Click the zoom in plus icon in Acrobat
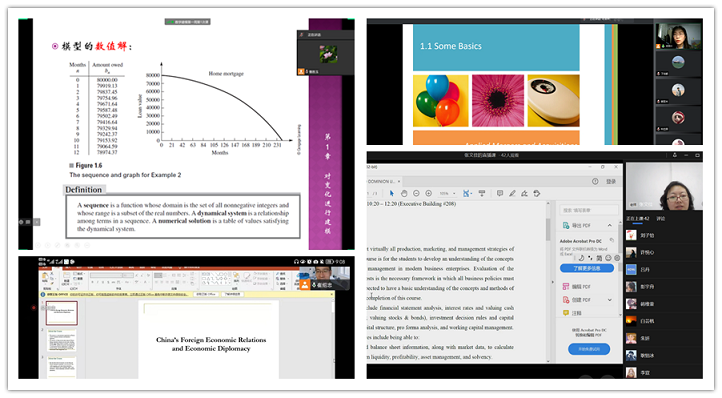 (429, 193)
